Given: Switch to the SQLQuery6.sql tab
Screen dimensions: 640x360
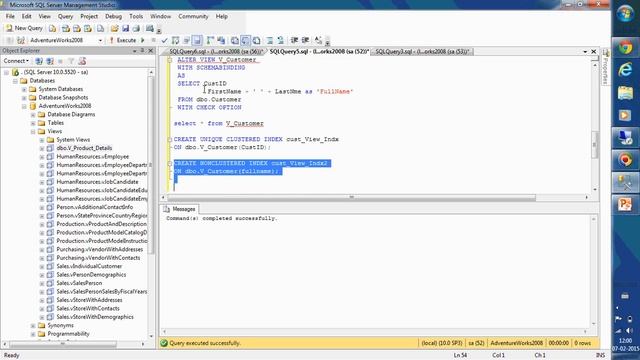Looking at the screenshot, I should [x=216, y=51].
